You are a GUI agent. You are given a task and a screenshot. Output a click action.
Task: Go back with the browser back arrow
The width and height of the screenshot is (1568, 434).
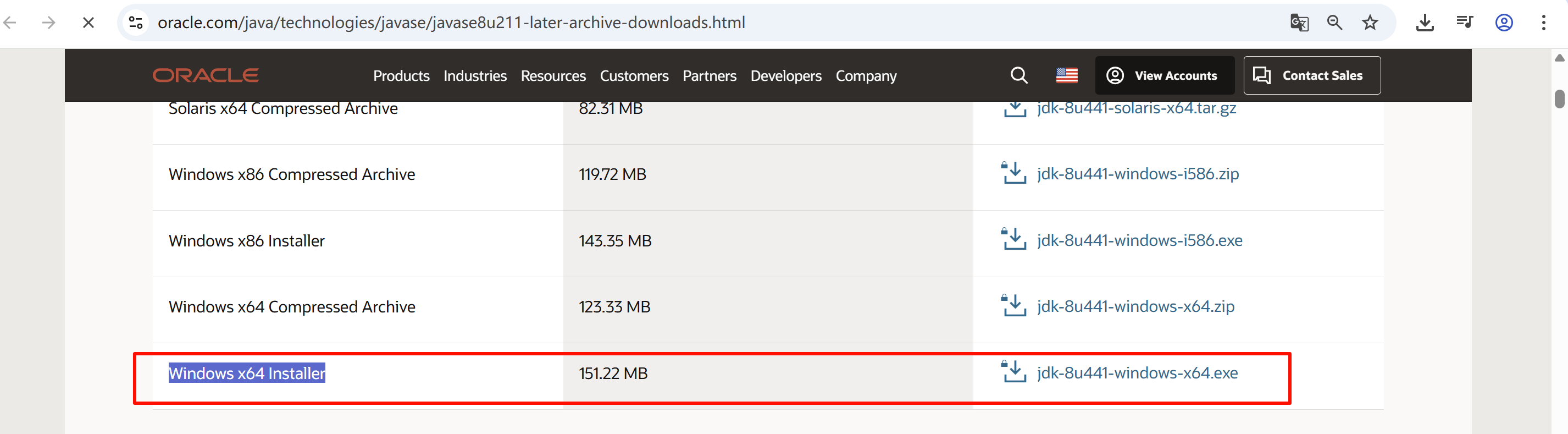[x=10, y=23]
